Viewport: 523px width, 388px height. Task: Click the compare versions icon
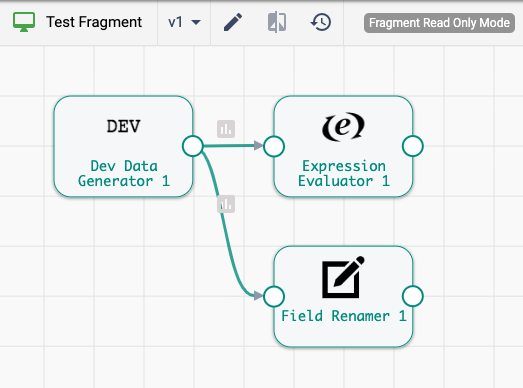[277, 22]
